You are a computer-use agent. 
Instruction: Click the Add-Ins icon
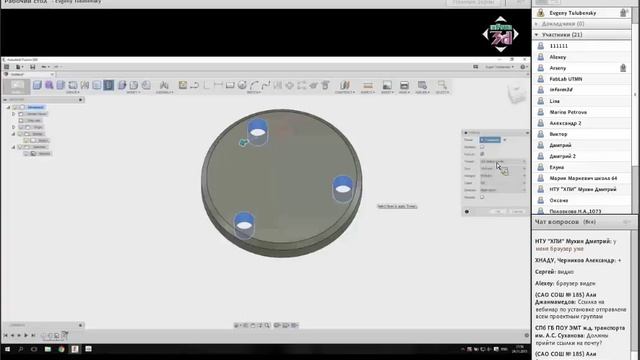(x=422, y=85)
